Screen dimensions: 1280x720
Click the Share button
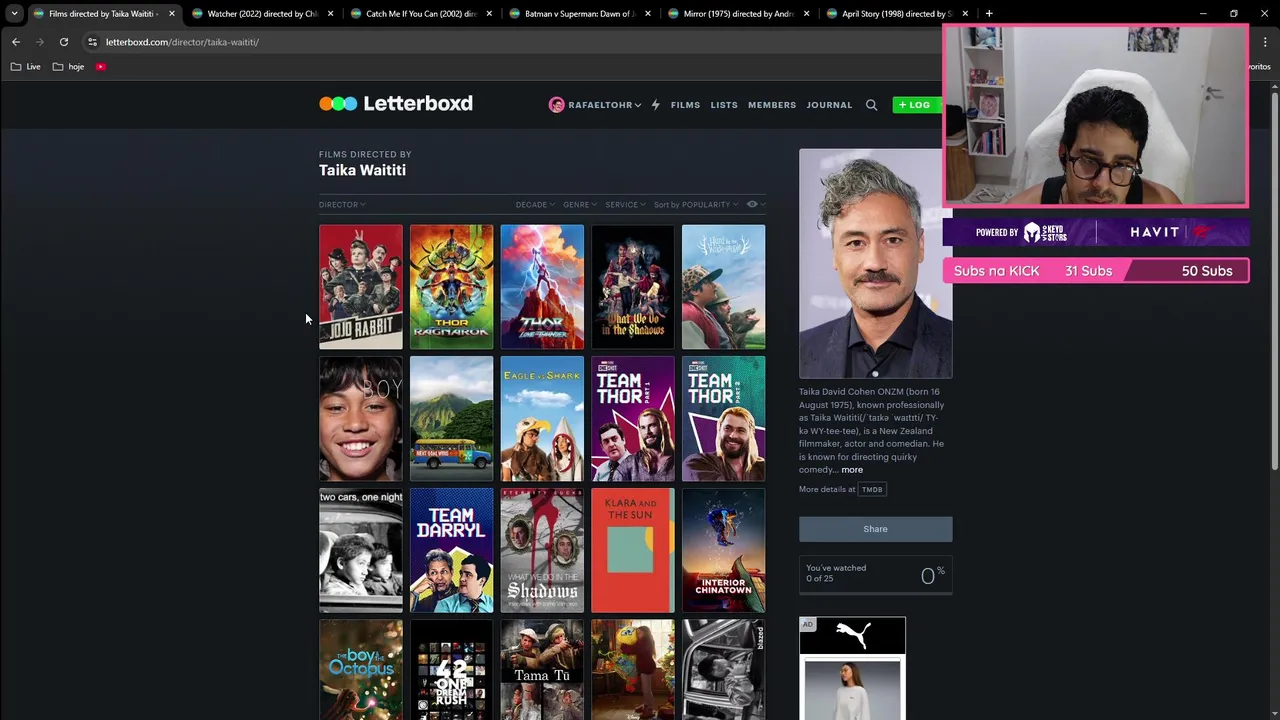[875, 529]
